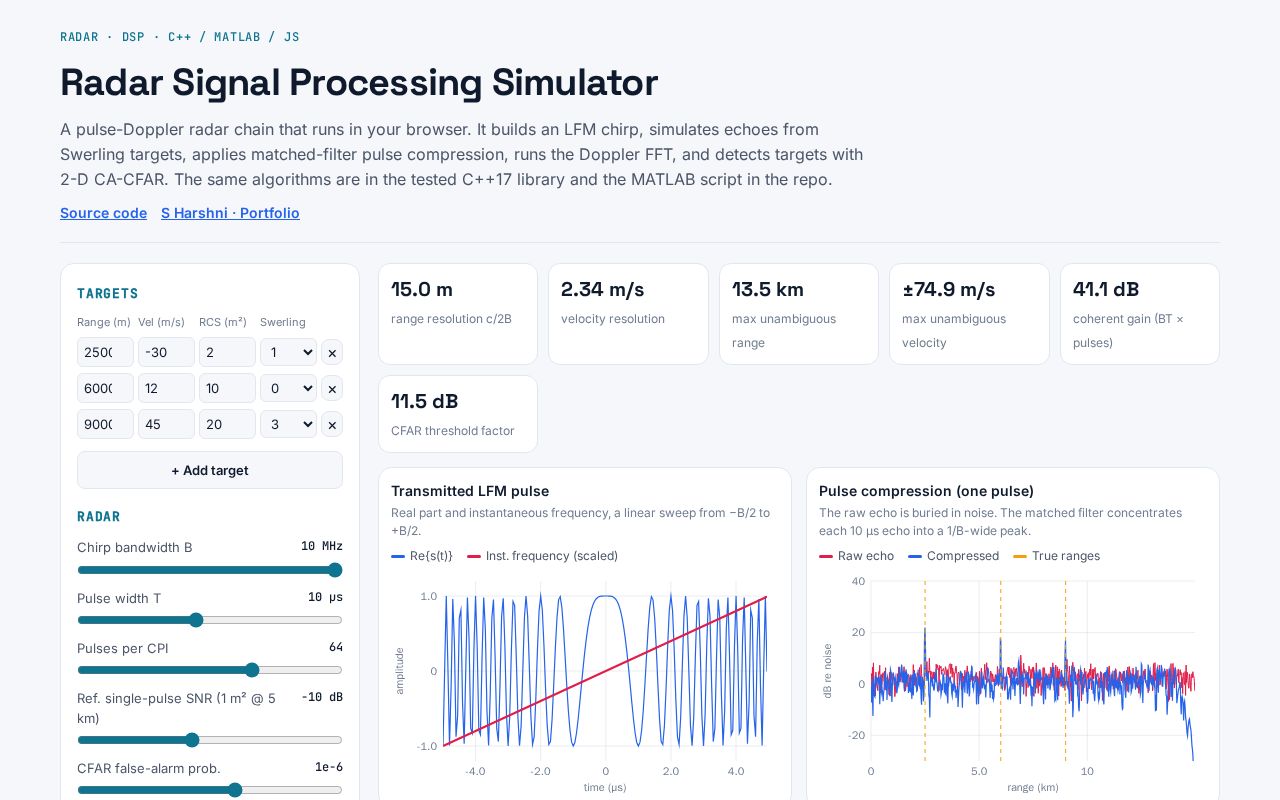Image resolution: width=1280 pixels, height=800 pixels.
Task: Toggle the True ranges legend entry
Action: tap(1056, 556)
